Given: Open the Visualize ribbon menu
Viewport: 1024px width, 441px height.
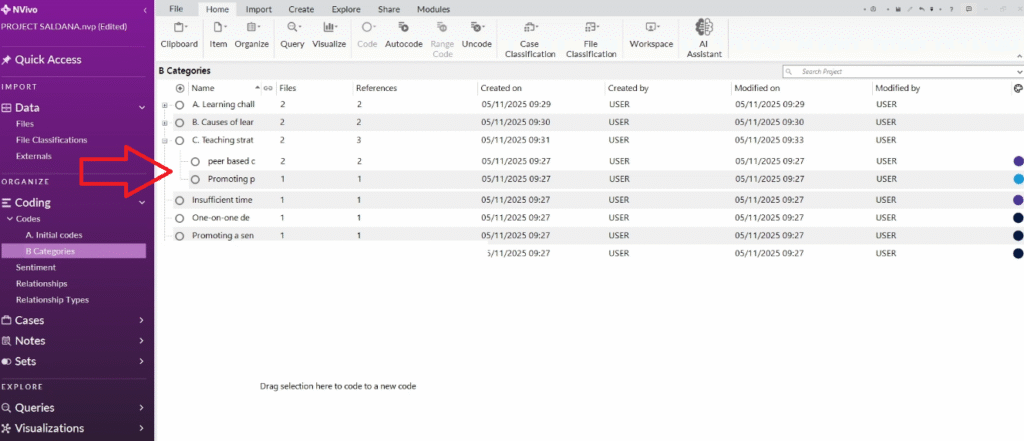Looking at the screenshot, I should pos(329,34).
